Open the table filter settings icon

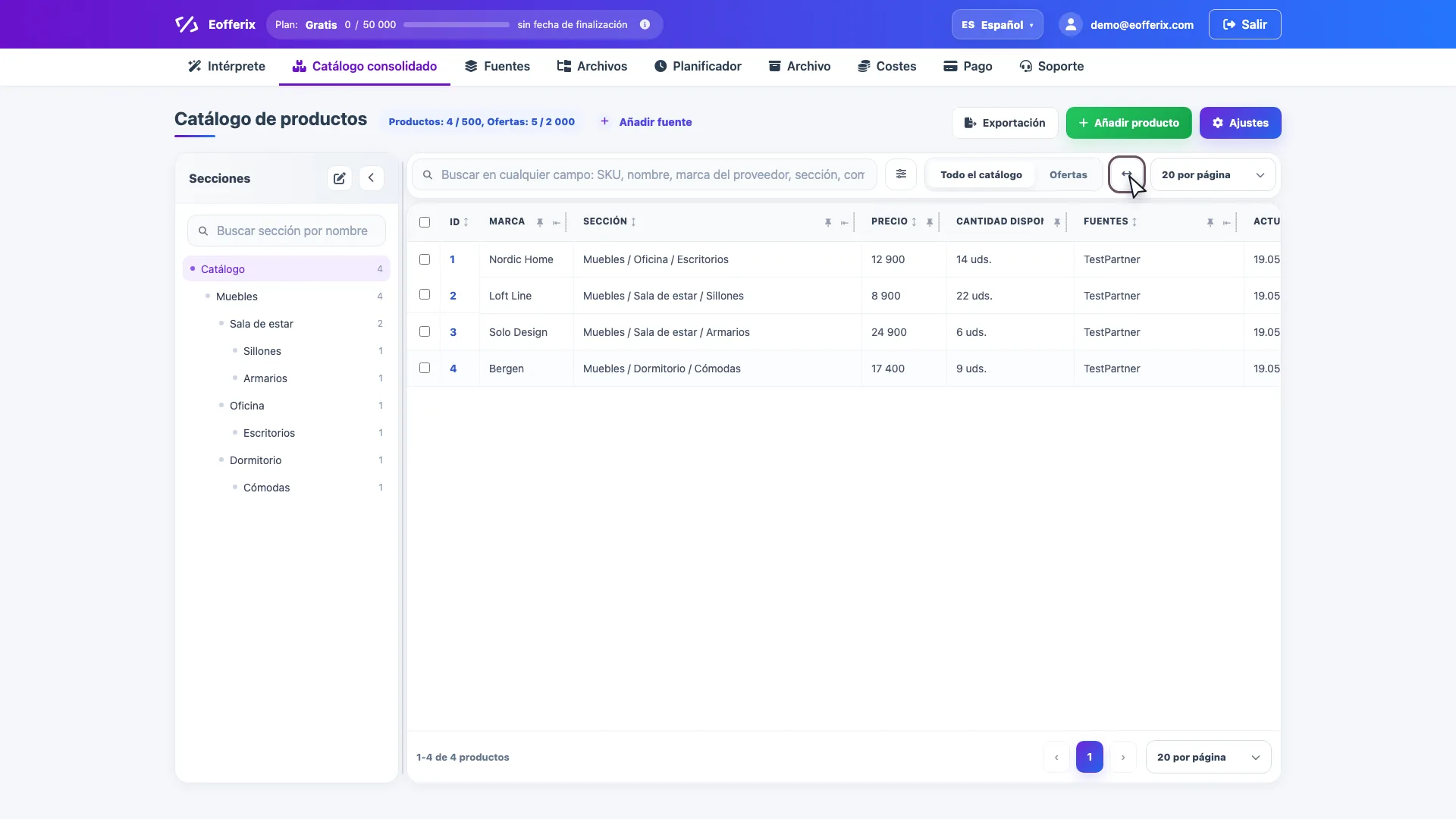click(901, 174)
